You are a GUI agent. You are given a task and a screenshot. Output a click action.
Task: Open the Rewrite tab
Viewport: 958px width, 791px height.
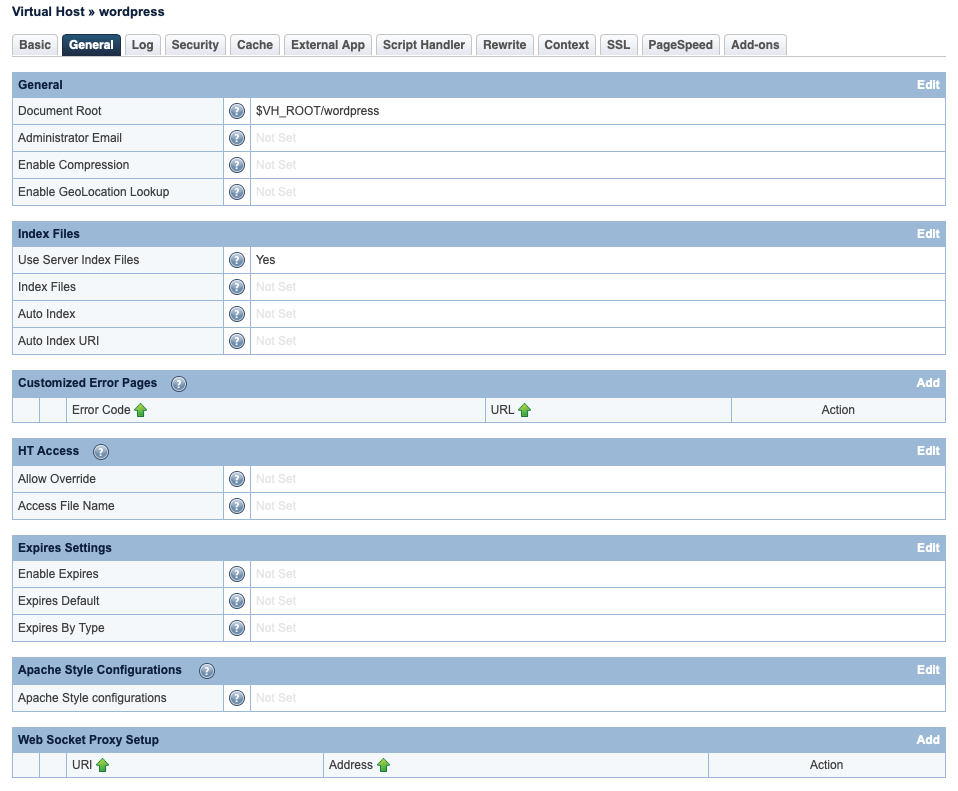click(x=504, y=45)
